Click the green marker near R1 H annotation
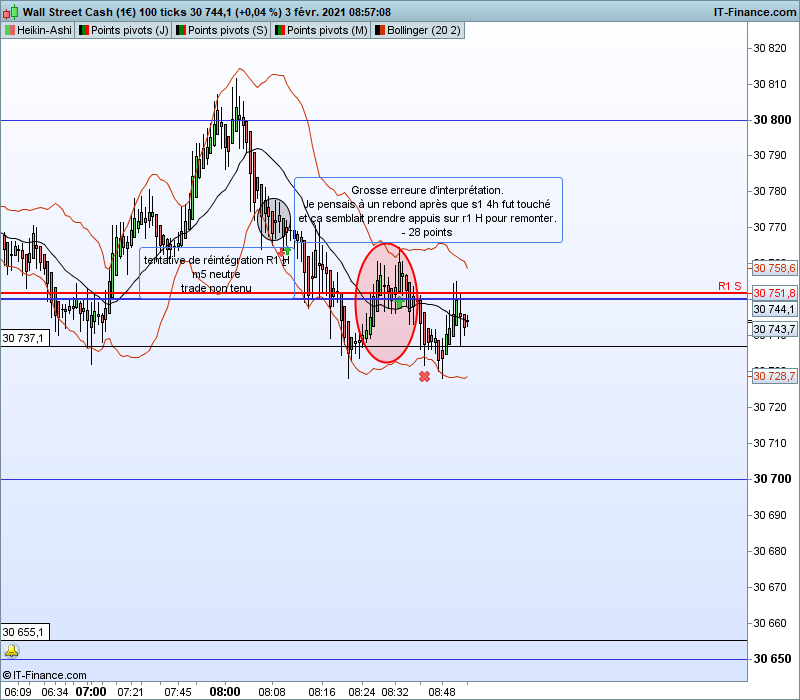 coord(287,250)
